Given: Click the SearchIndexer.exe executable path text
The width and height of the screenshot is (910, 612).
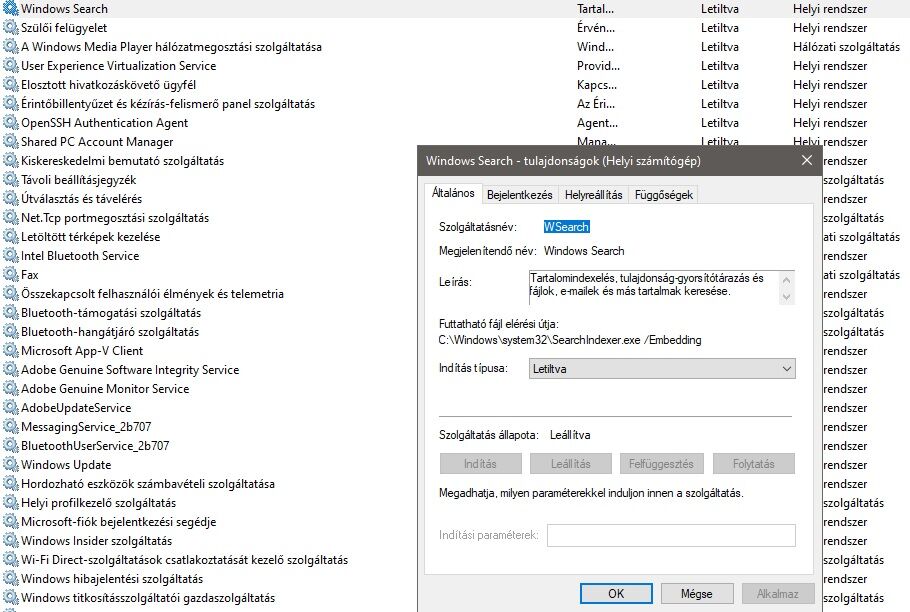Looking at the screenshot, I should pos(570,340).
